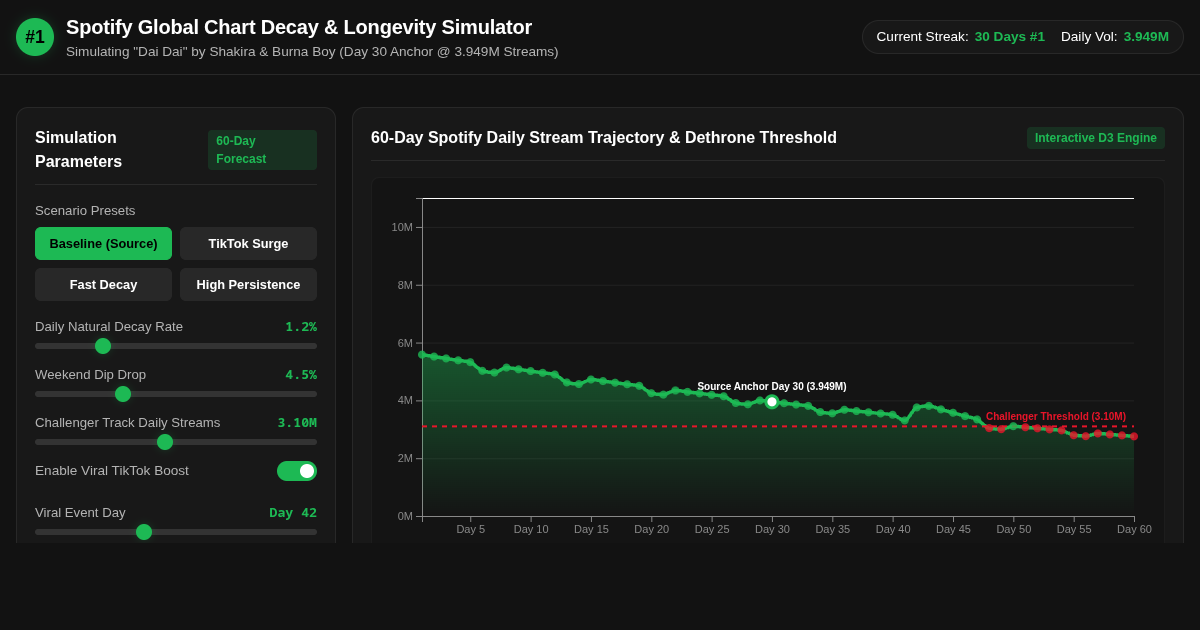Click the first green data point on the chart
The image size is (1200, 630).
pos(422,354)
